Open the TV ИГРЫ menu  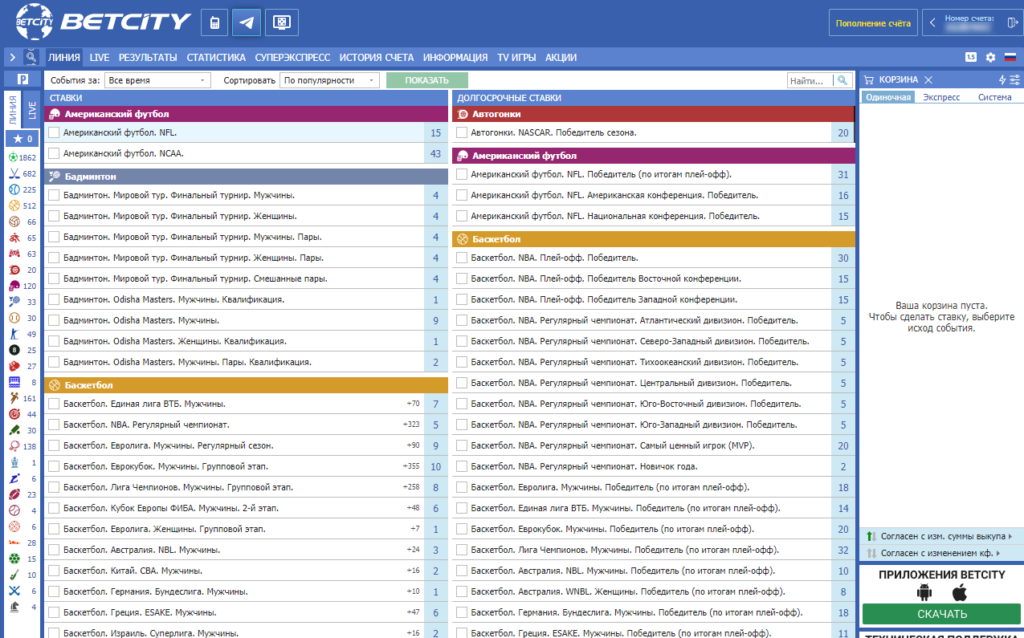517,57
